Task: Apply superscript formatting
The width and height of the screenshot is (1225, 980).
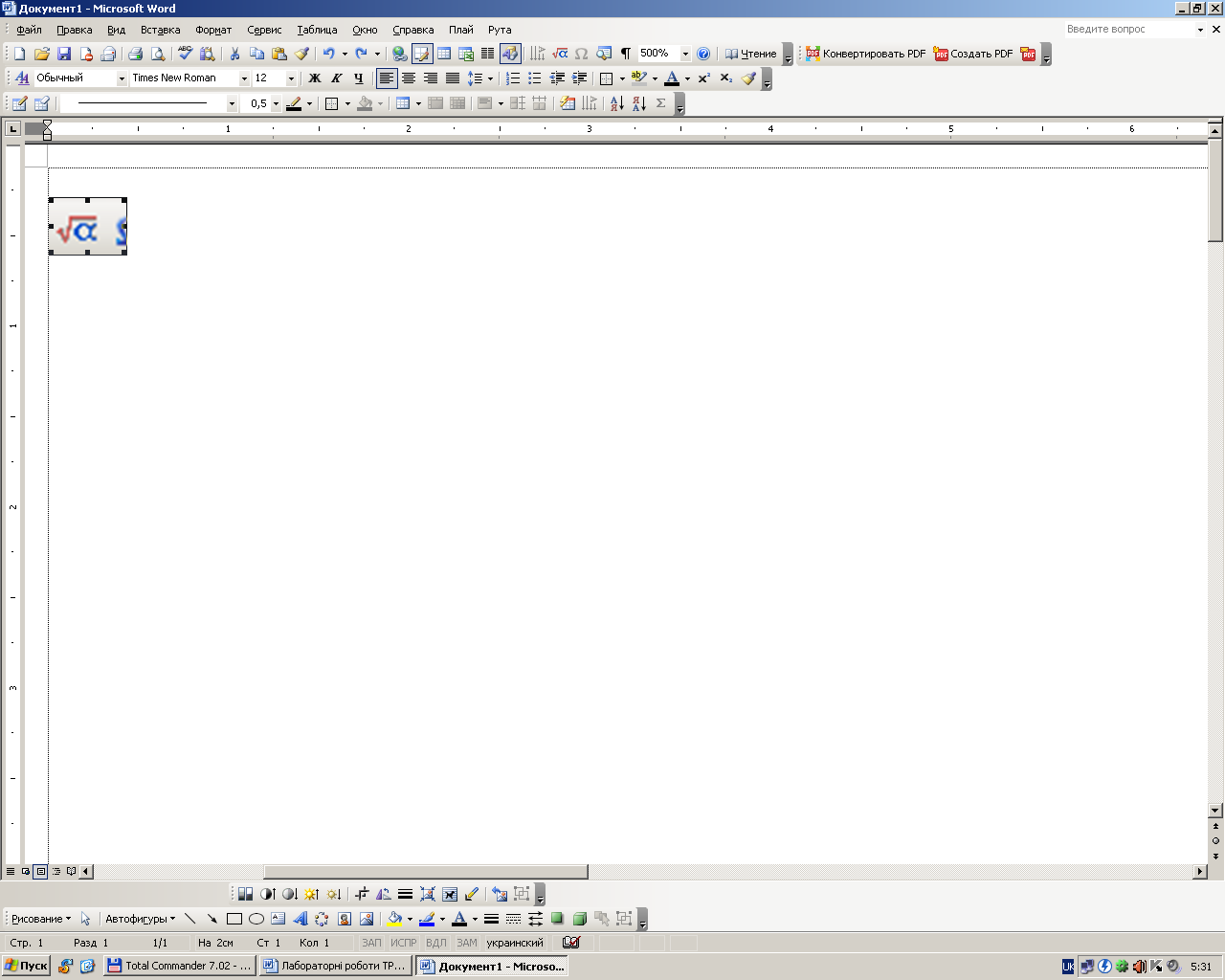Action: tap(704, 78)
